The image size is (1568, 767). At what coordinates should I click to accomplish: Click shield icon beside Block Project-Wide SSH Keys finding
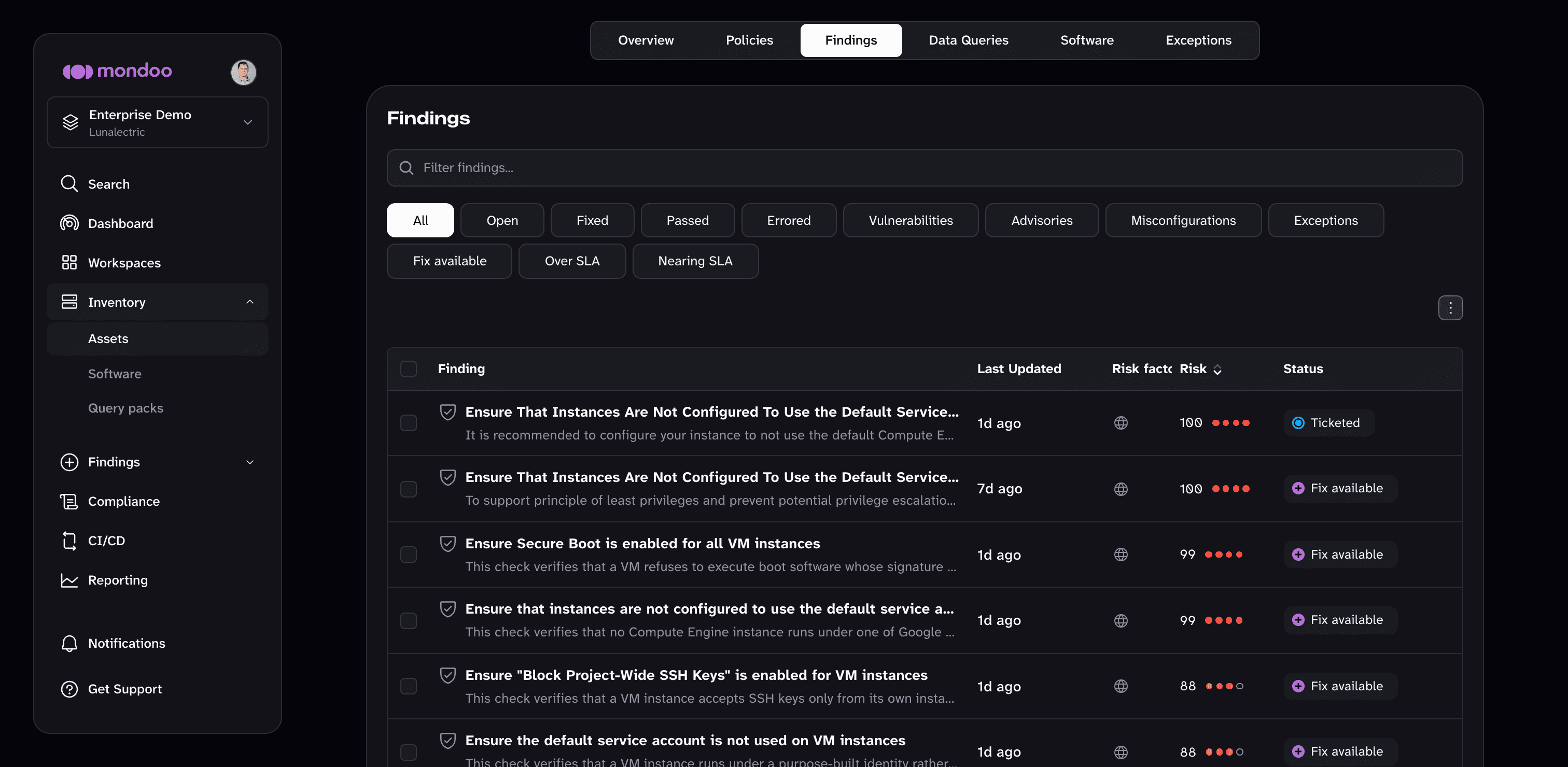448,675
